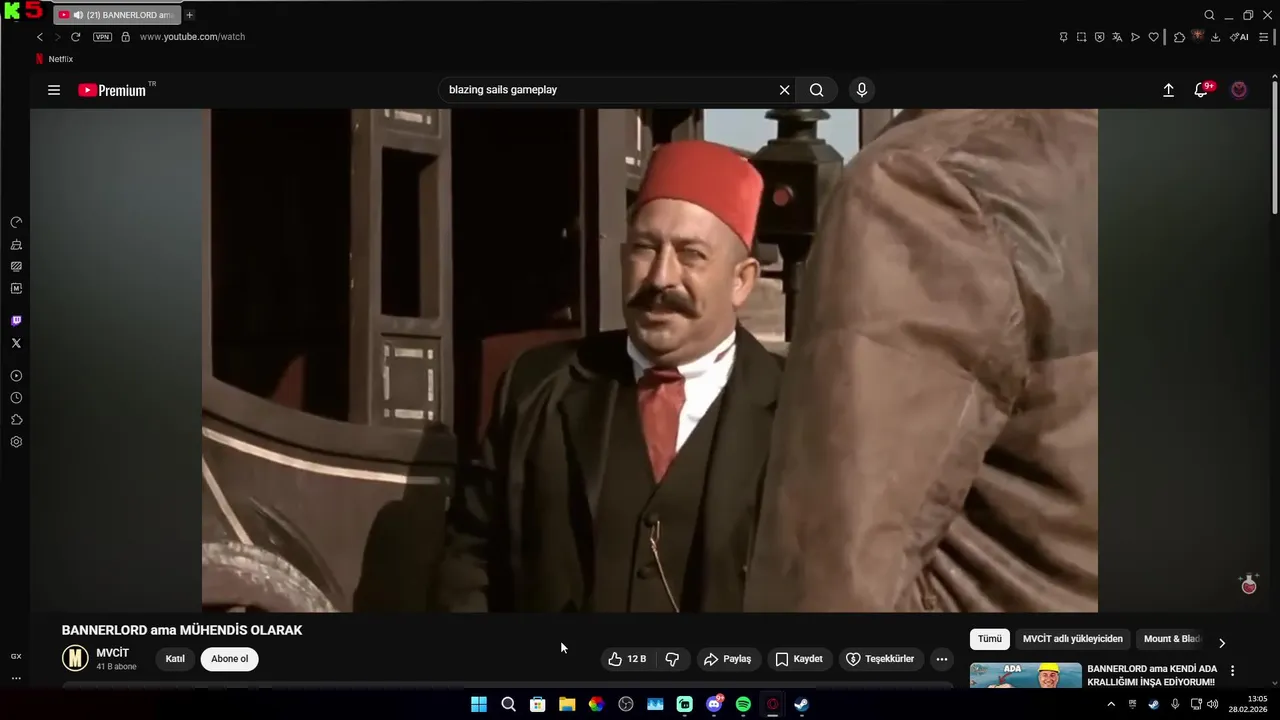1280x720 pixels.
Task: Dislike the video with thumbs-down
Action: point(672,659)
